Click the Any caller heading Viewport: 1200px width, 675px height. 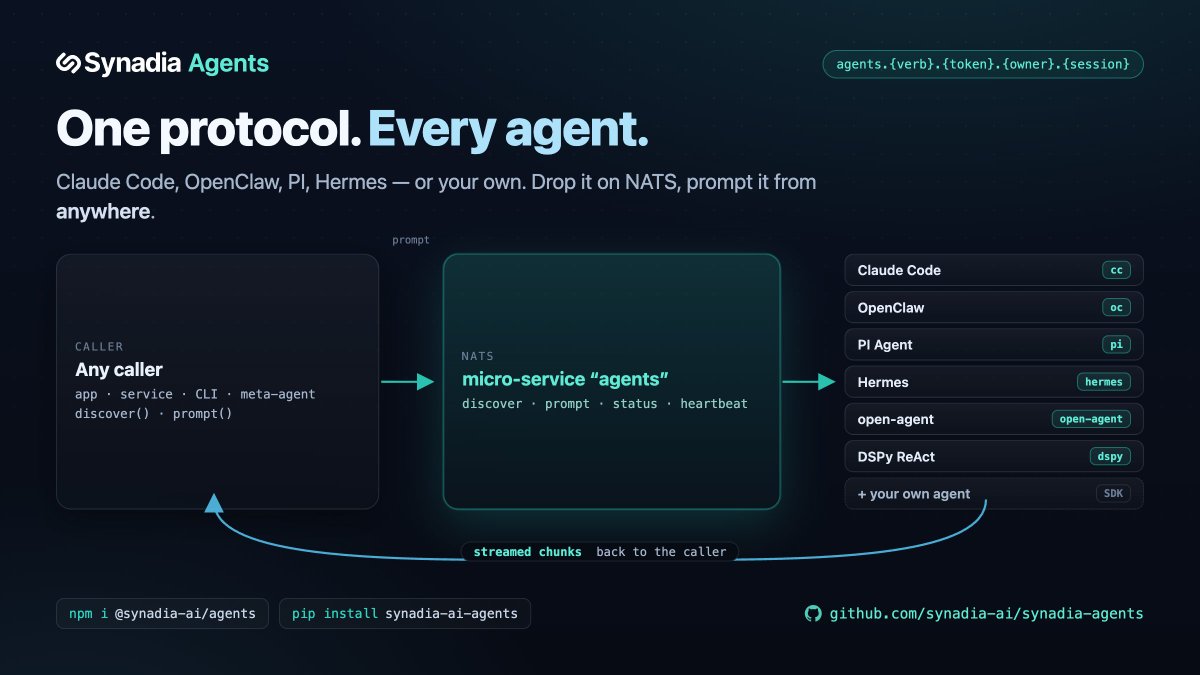119,370
